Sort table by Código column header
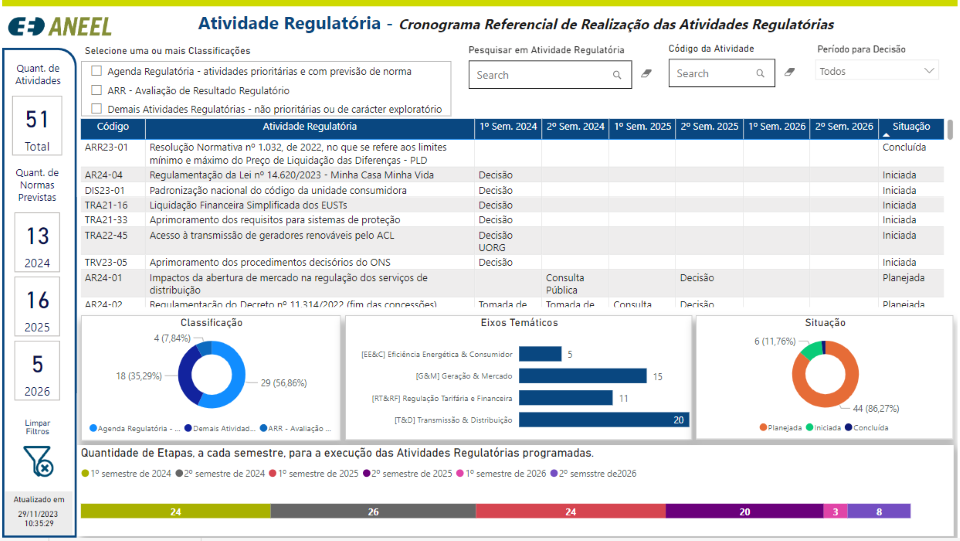This screenshot has width=960, height=541. point(113,127)
